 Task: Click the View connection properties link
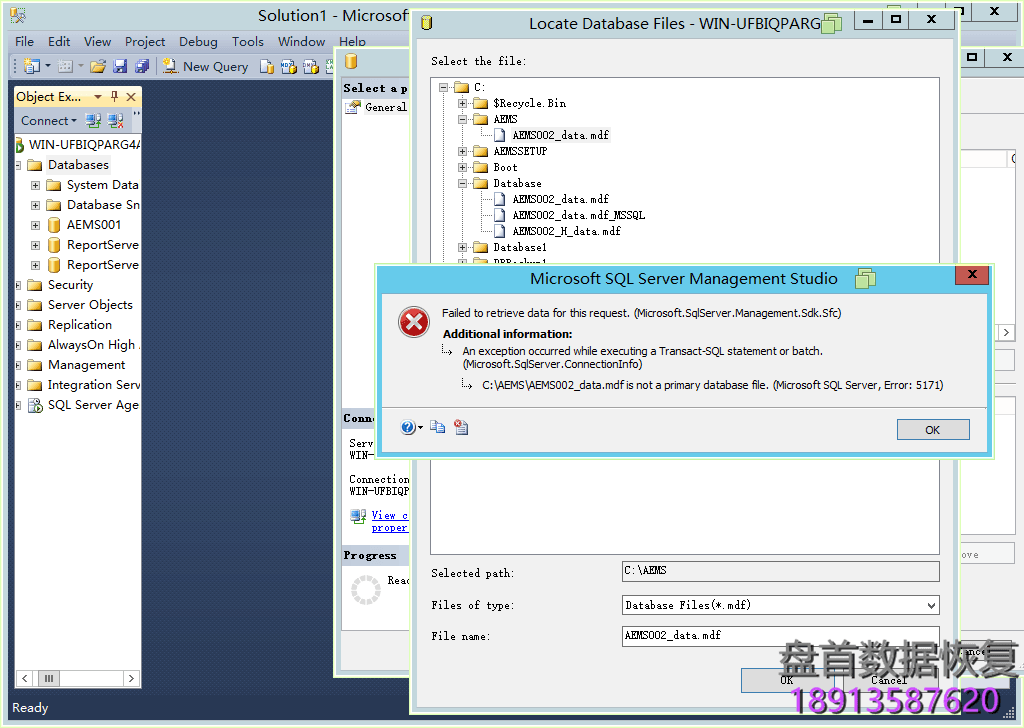[389, 521]
